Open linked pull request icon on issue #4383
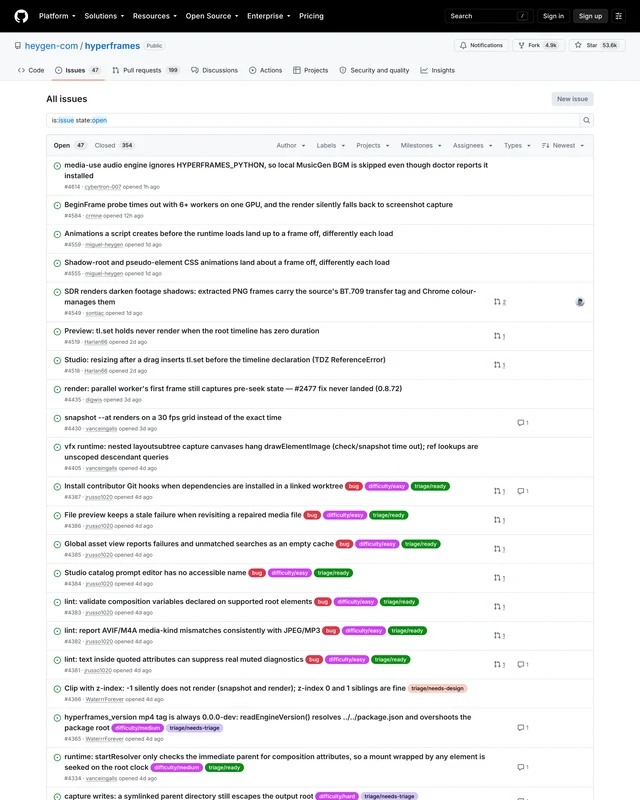This screenshot has height=800, width=640. tap(500, 607)
